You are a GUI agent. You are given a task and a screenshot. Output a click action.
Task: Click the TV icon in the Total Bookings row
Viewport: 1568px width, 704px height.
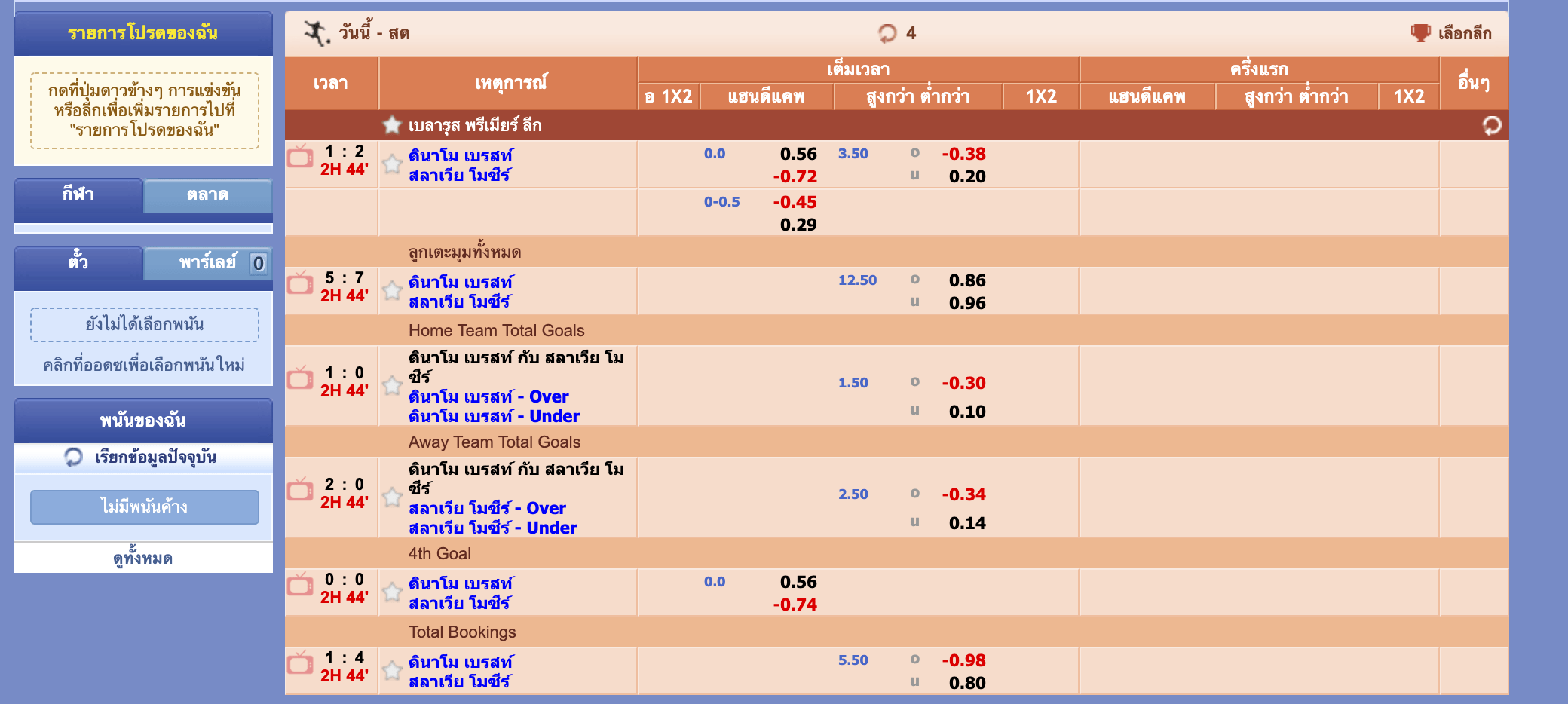point(300,664)
